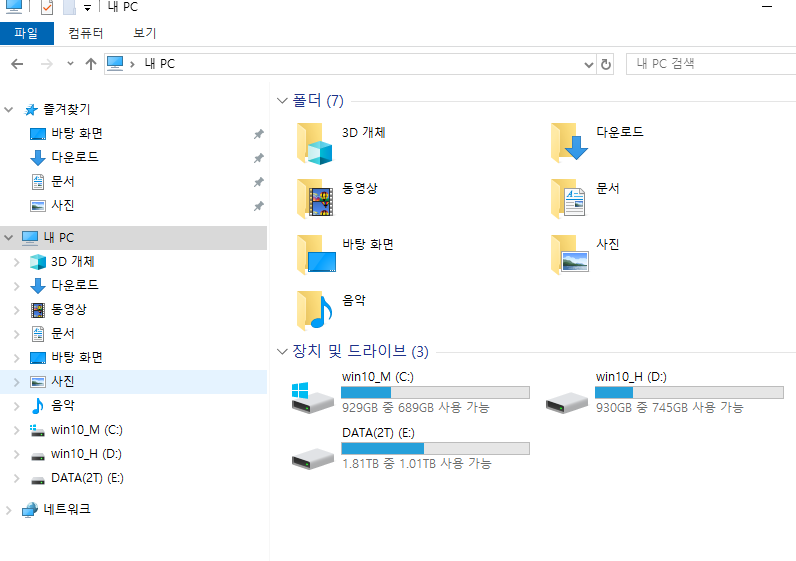Select 음악 in navigation tree
The image size is (796, 561).
(x=63, y=405)
